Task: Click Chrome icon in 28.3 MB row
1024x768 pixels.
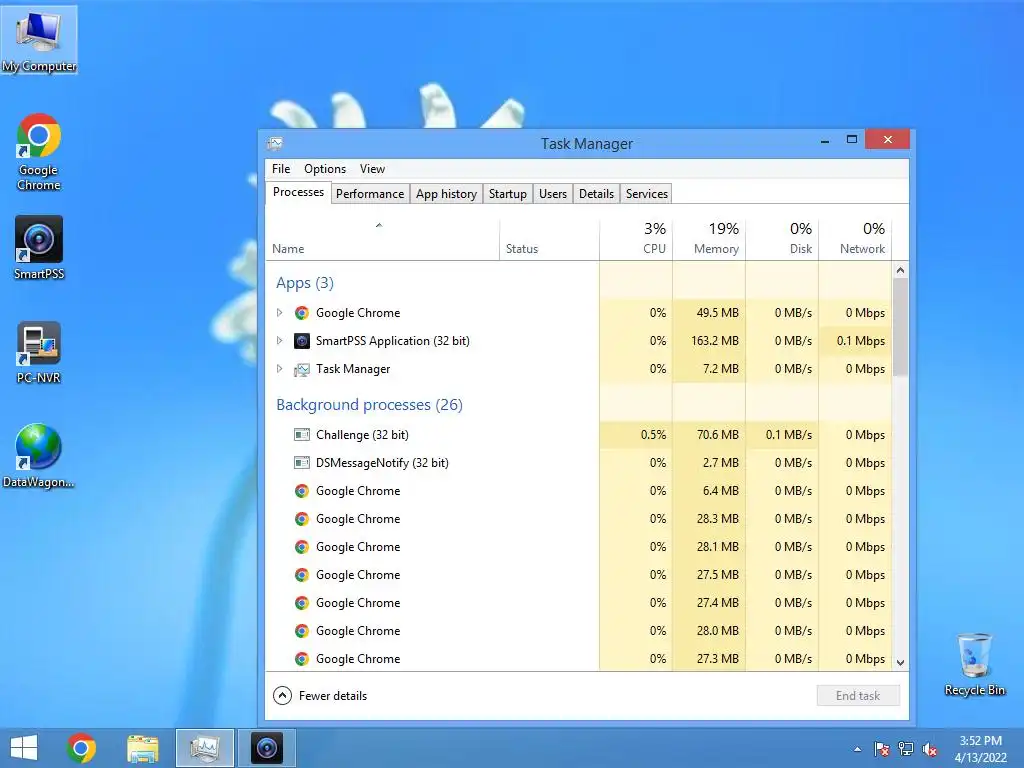Action: point(302,519)
